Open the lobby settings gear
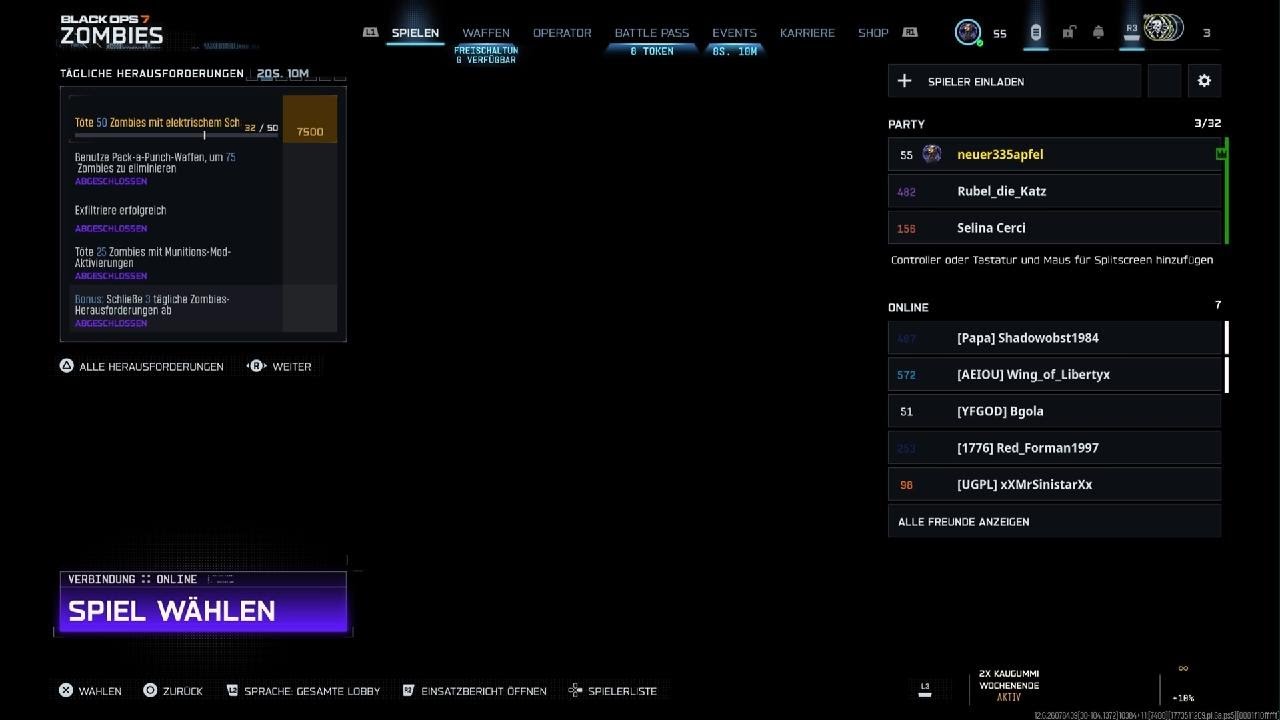 coord(1204,81)
